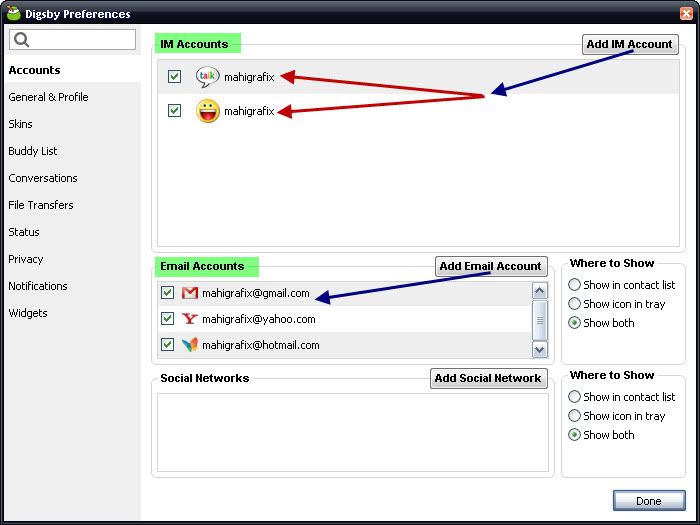Select the mahigrafix@hotmail.com email row

[x=344, y=345]
